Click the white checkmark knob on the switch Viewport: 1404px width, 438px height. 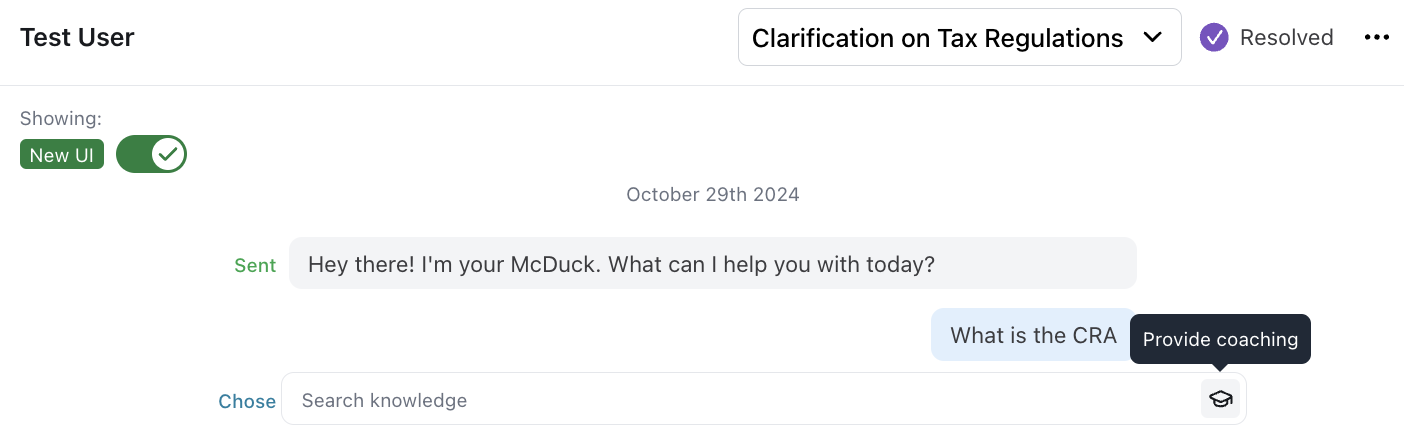pos(169,155)
